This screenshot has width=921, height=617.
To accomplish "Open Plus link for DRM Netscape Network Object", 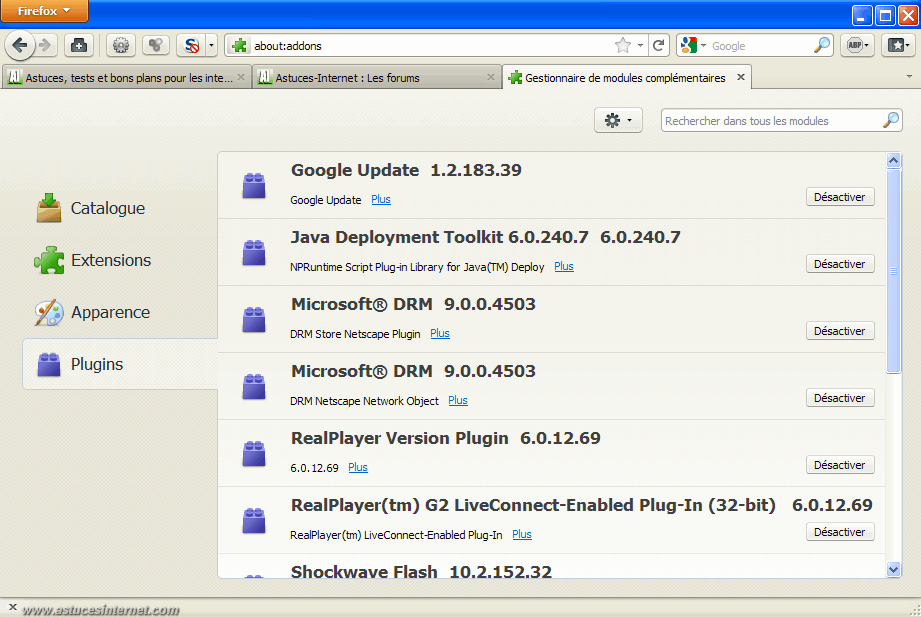I will coord(458,400).
